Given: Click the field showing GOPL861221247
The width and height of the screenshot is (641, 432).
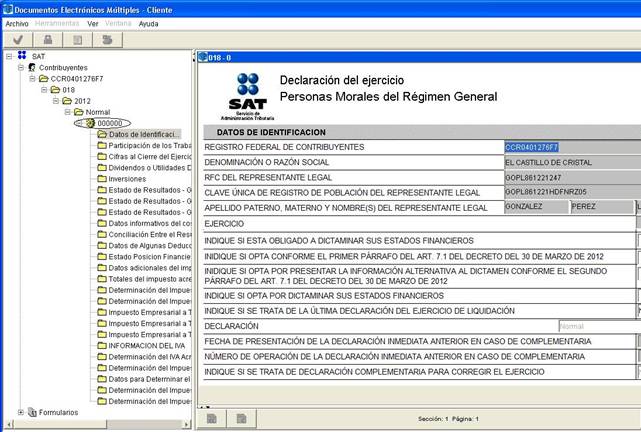Looking at the screenshot, I should pos(572,177).
